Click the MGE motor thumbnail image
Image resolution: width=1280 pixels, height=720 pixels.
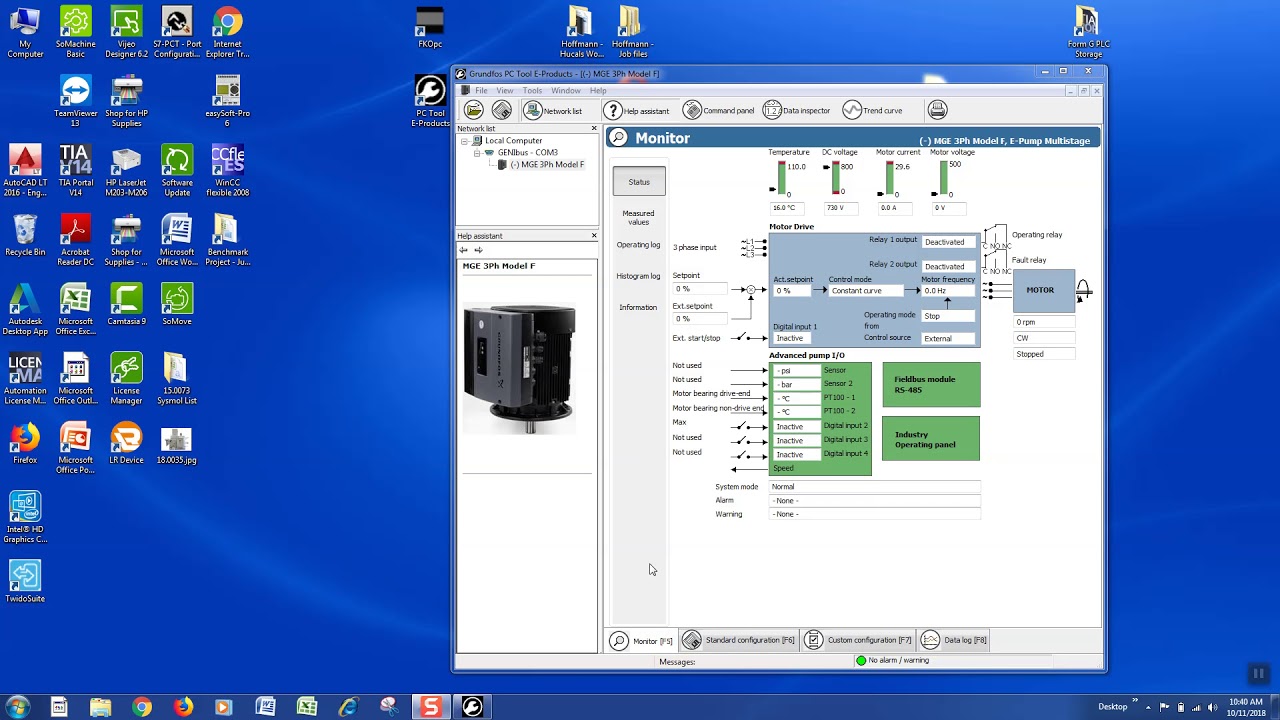pos(519,369)
